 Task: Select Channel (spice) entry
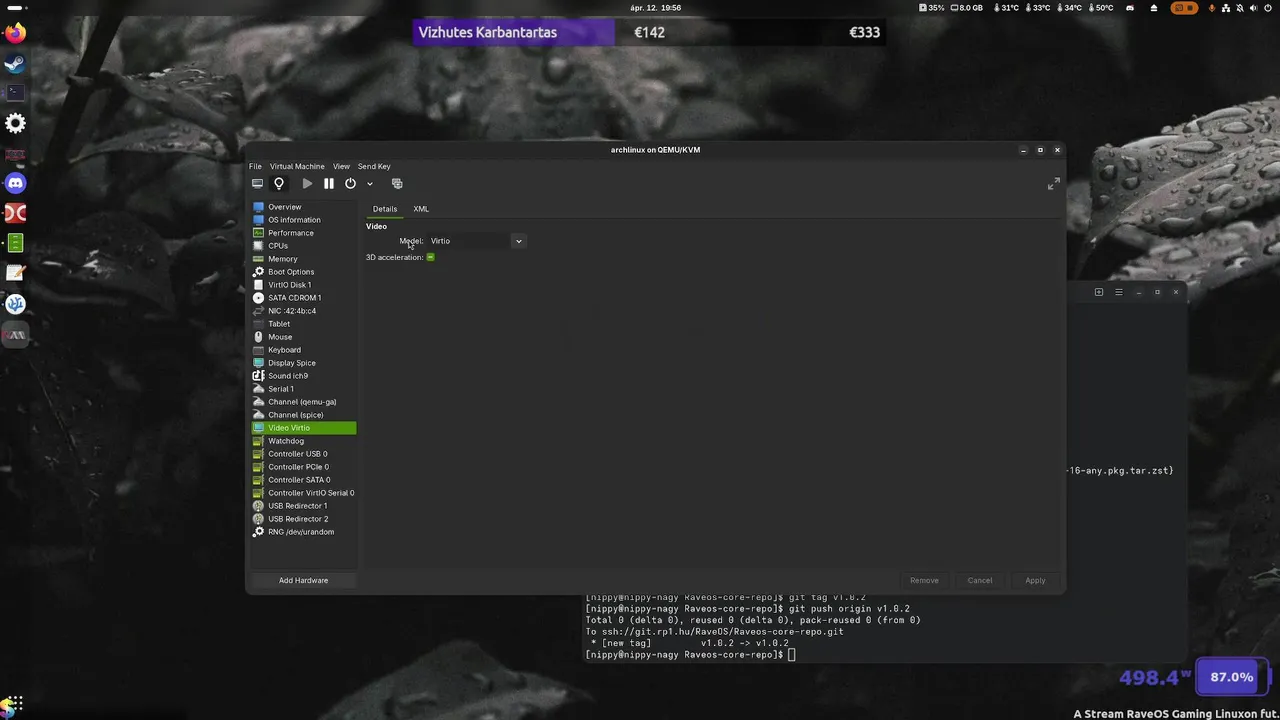tap(303, 415)
